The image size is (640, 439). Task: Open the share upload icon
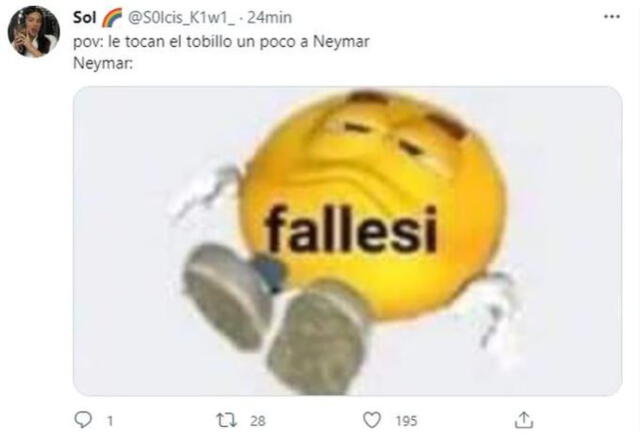tap(524, 420)
